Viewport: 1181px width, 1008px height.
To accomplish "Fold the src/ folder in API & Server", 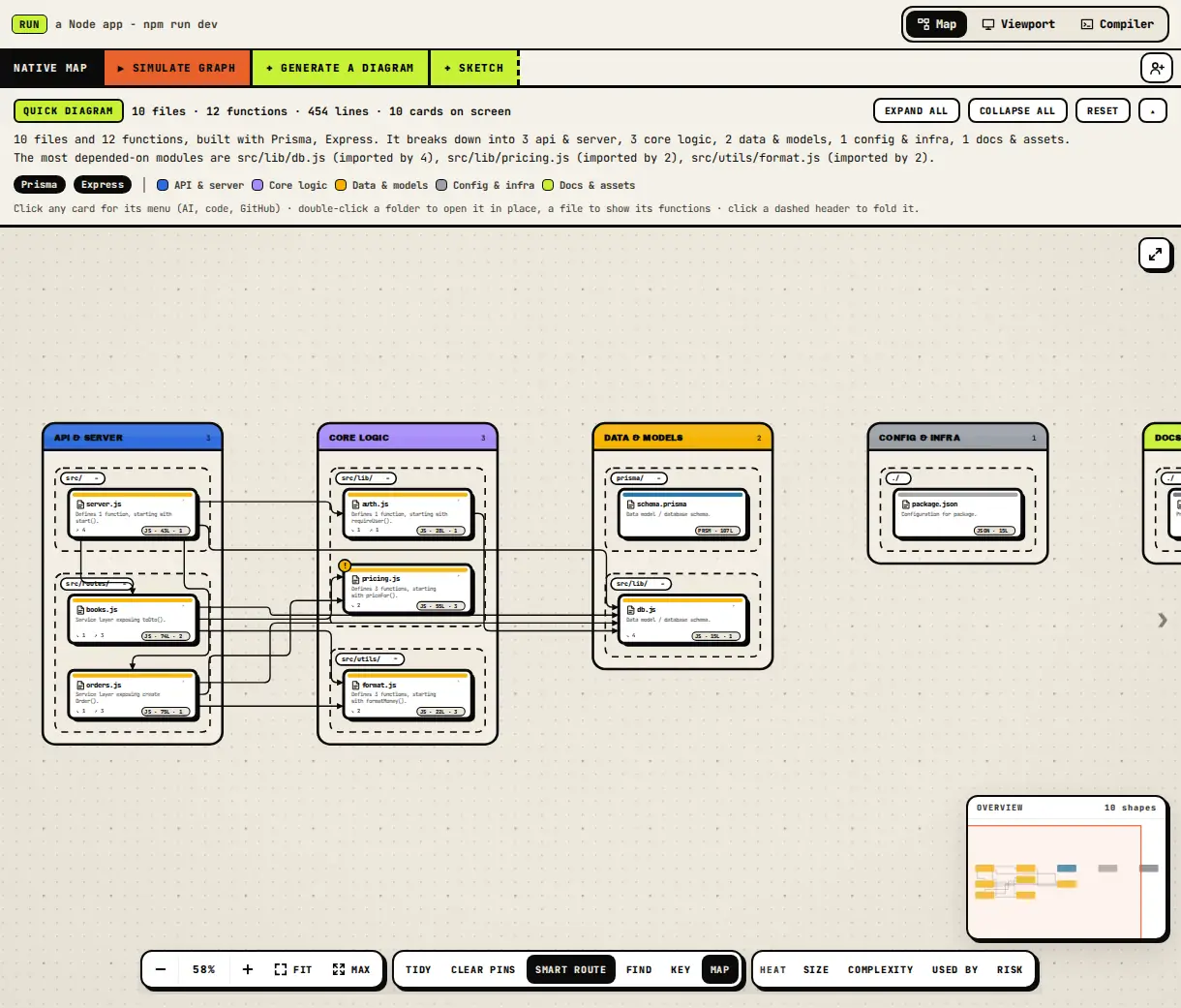I will pyautogui.click(x=82, y=478).
